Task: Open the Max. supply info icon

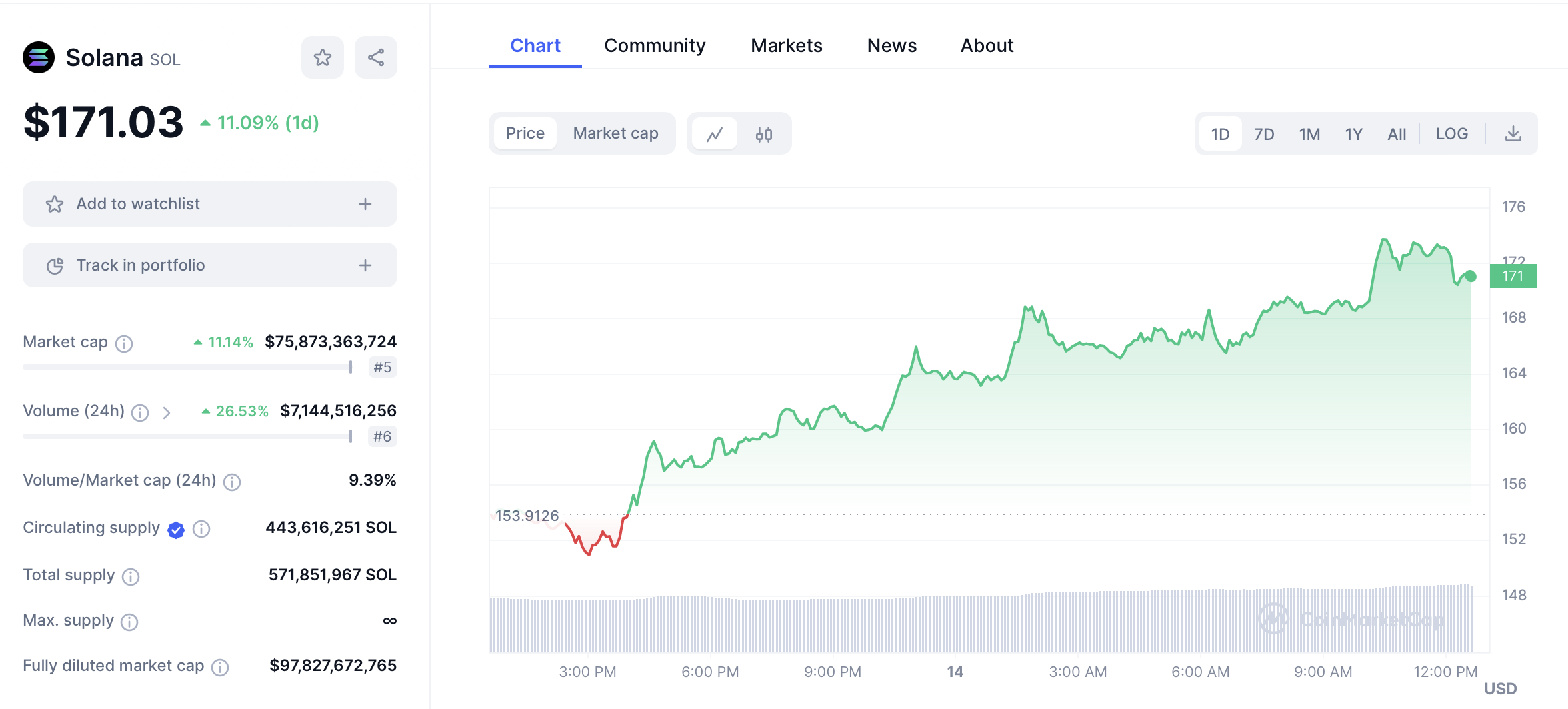Action: click(x=129, y=622)
